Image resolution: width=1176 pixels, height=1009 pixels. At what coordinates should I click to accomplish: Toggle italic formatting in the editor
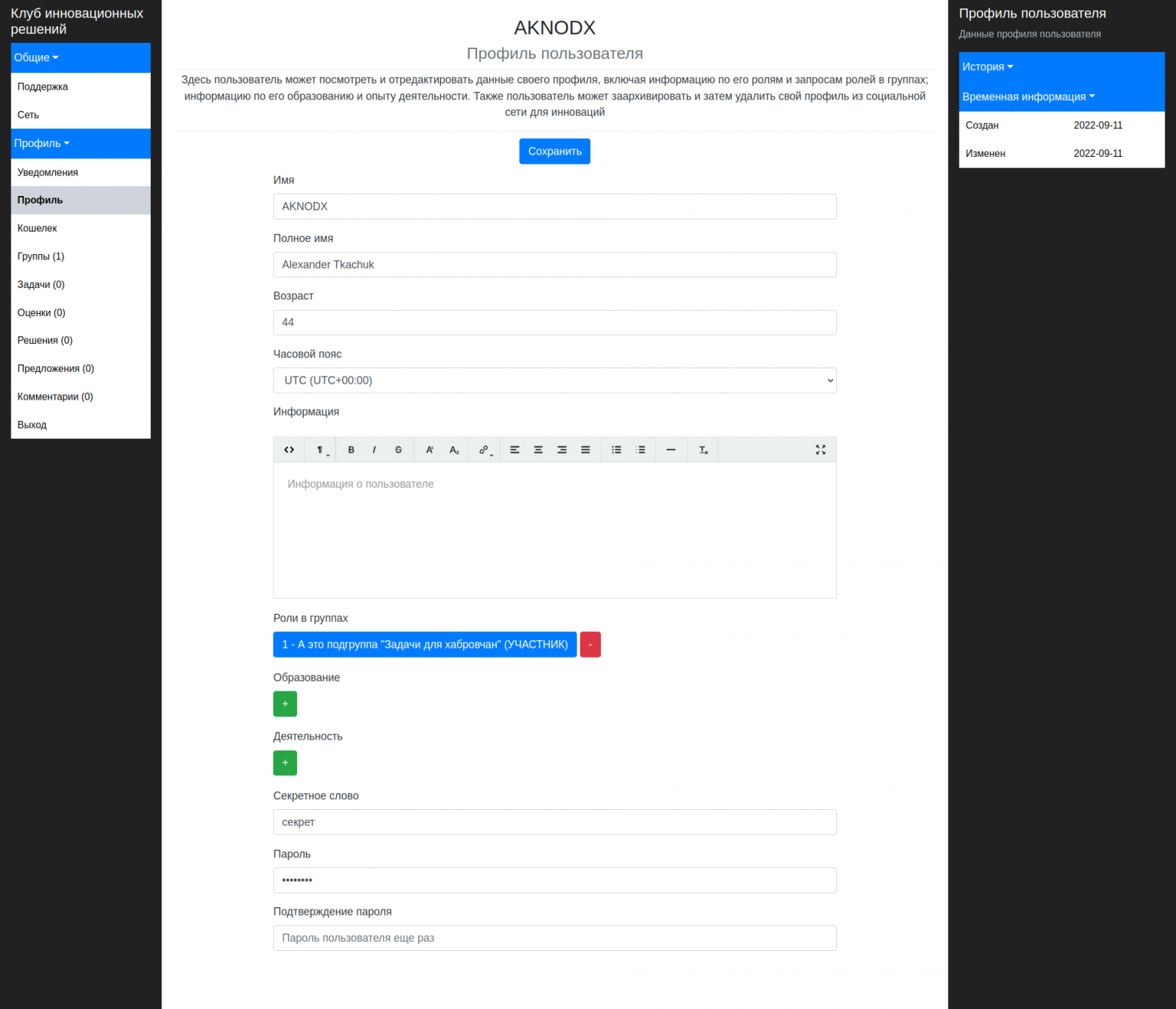pyautogui.click(x=374, y=450)
